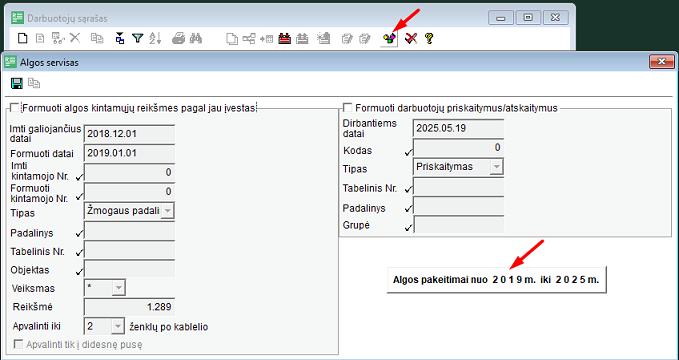The width and height of the screenshot is (679, 360).
Task: Click the structure icon next to the delete X
Action: 58,39
